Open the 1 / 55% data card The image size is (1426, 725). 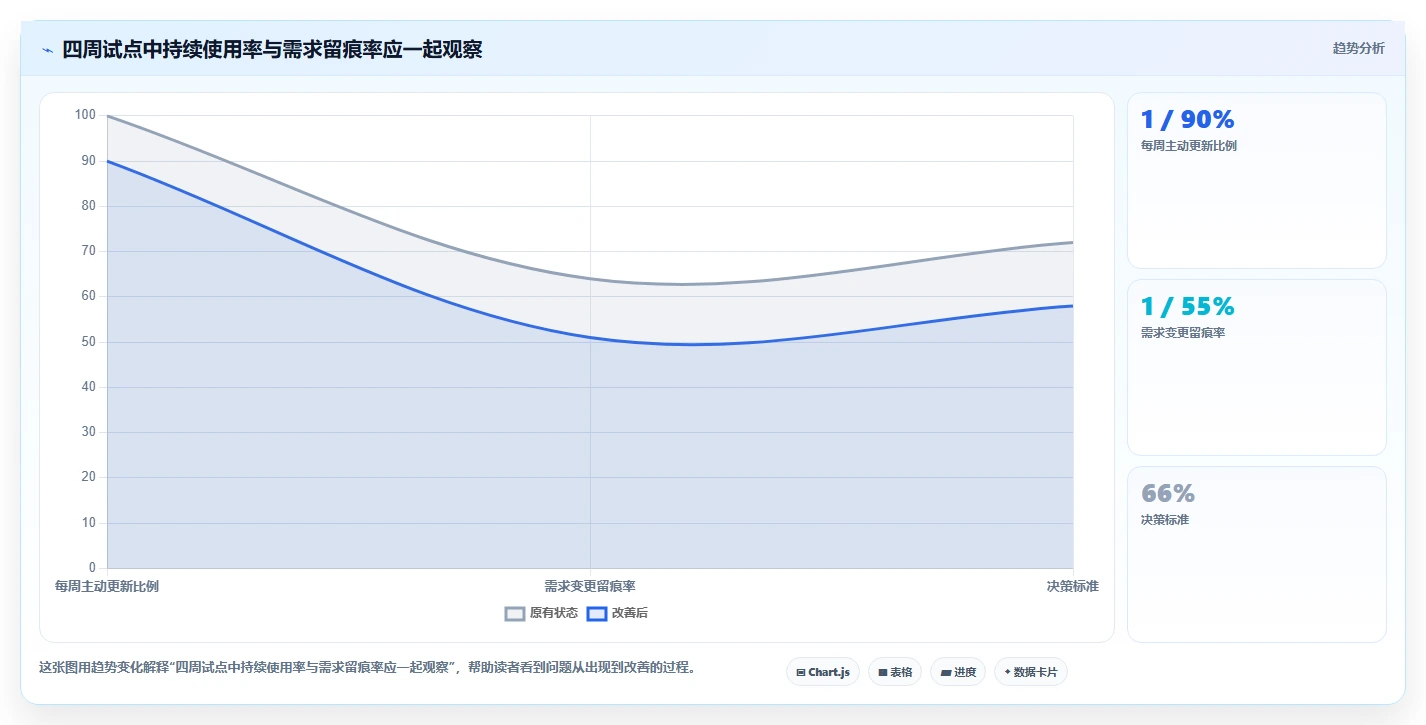1256,367
